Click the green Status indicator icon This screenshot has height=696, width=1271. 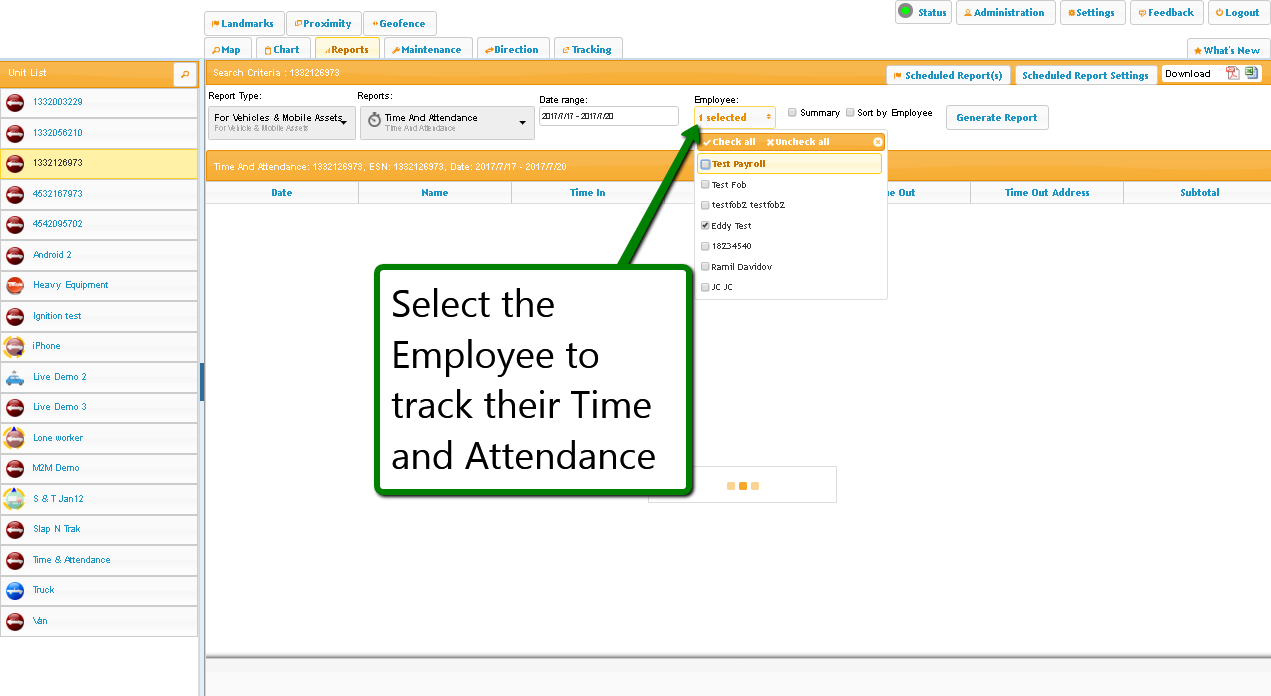click(x=905, y=12)
